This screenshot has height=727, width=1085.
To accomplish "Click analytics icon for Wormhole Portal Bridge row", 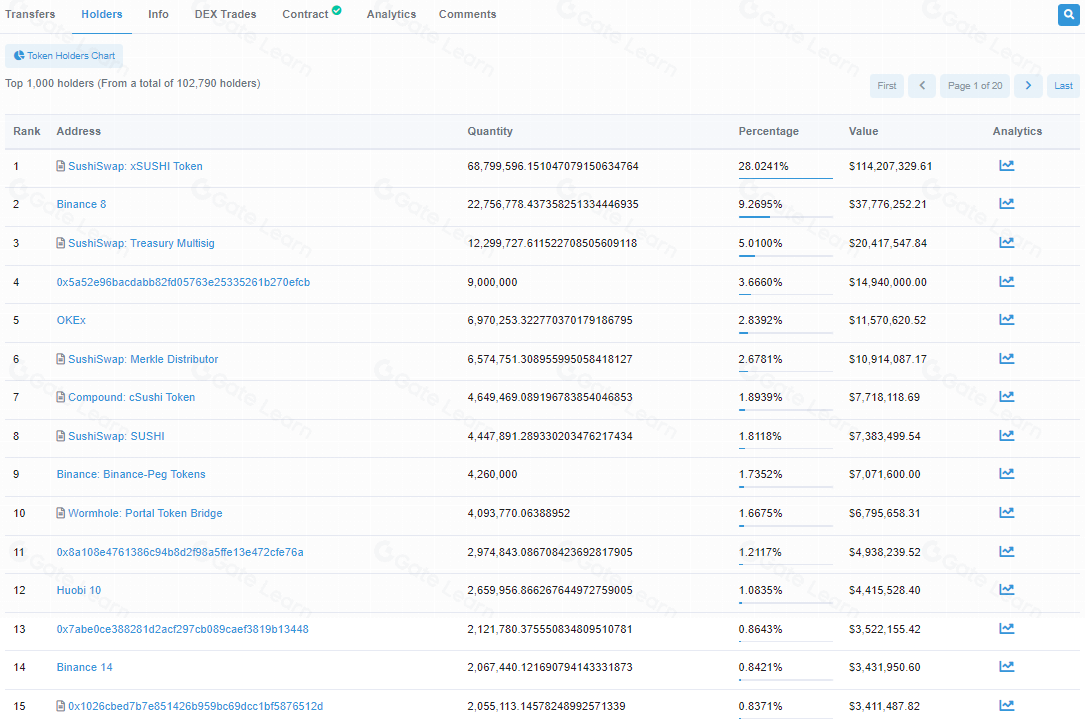I will (1006, 513).
